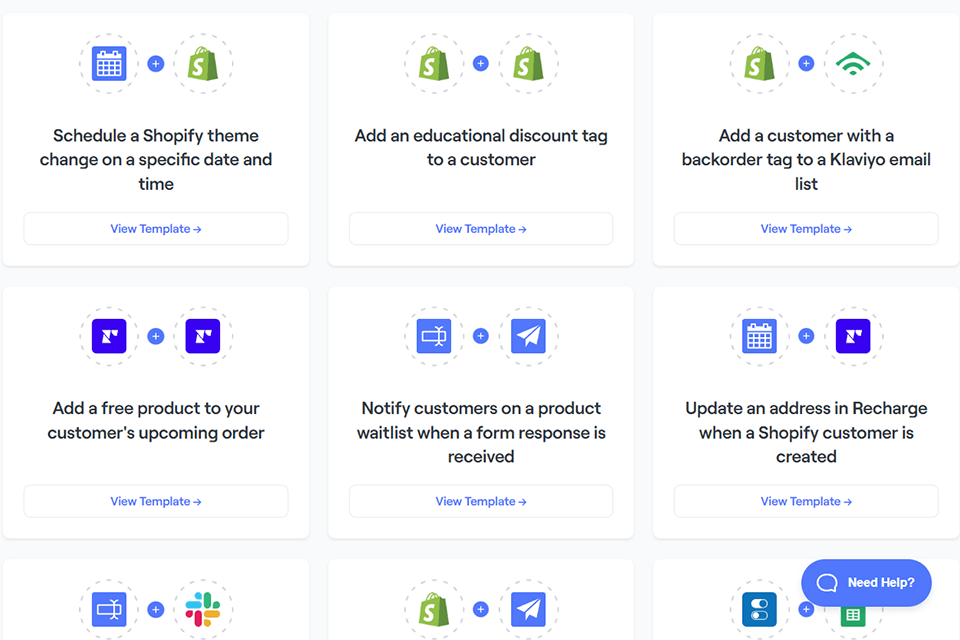960x640 pixels.
Task: Click title 'Add an educational discount tag to a customer'
Action: (481, 147)
